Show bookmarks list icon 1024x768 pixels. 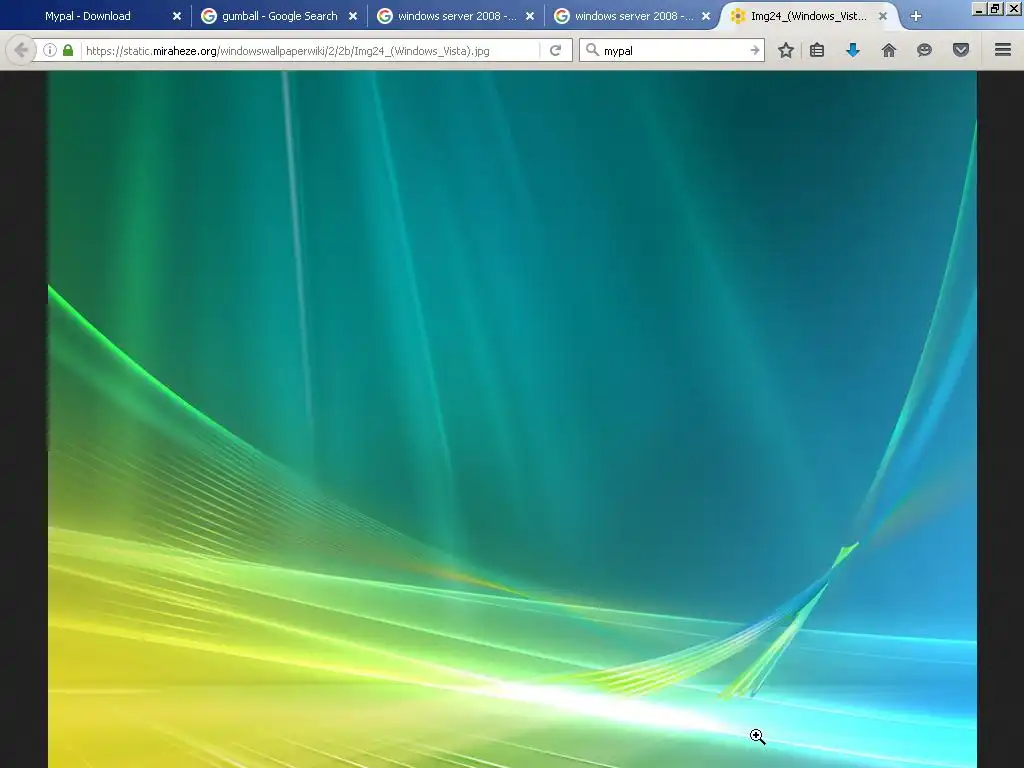[817, 50]
